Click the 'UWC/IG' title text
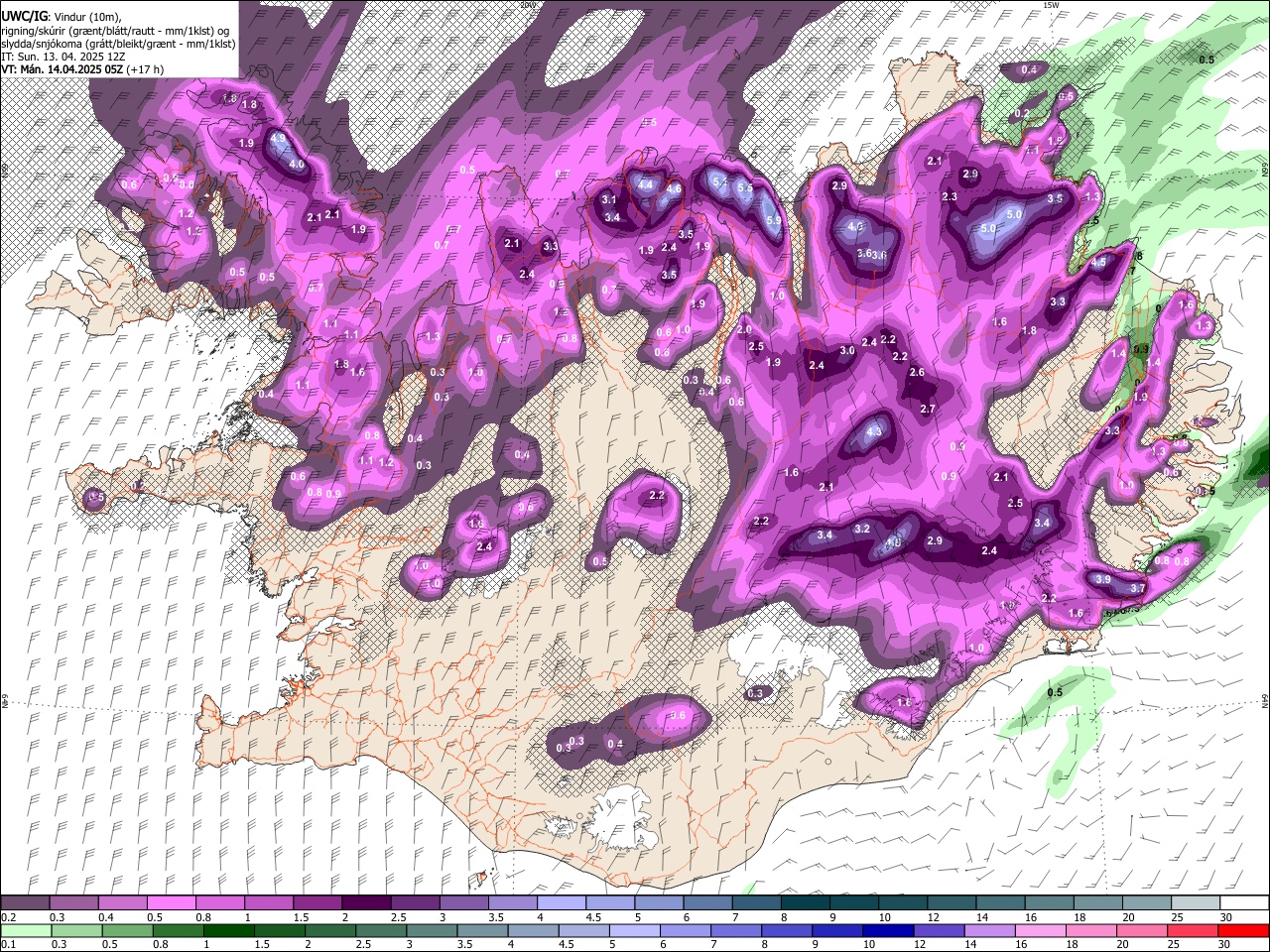This screenshot has height=952, width=1270. [x=24, y=15]
